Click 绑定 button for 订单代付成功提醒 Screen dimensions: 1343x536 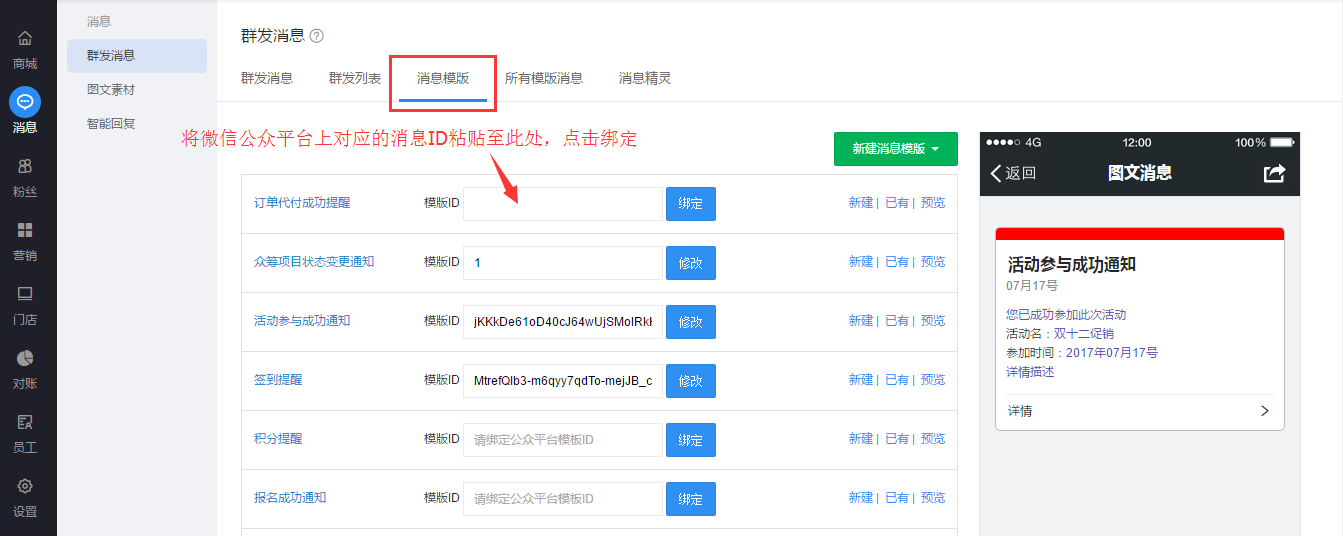pos(690,204)
